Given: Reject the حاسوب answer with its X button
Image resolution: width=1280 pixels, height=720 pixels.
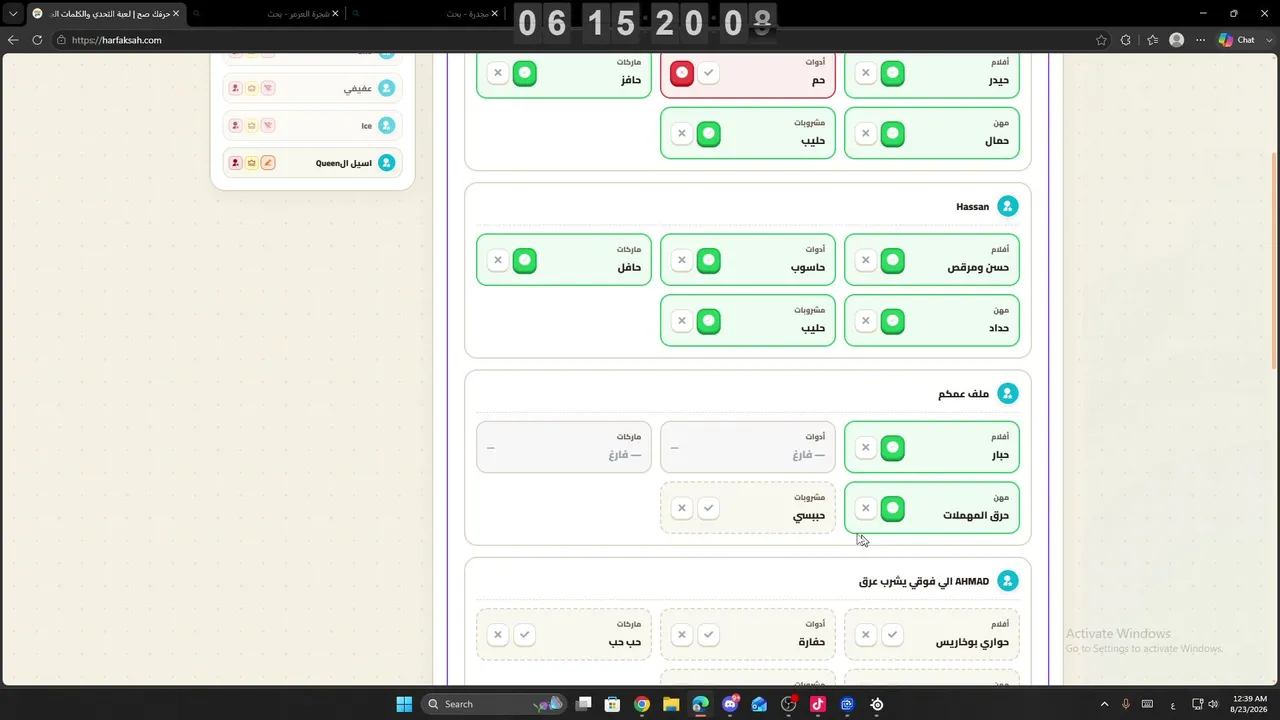Looking at the screenshot, I should 682,260.
